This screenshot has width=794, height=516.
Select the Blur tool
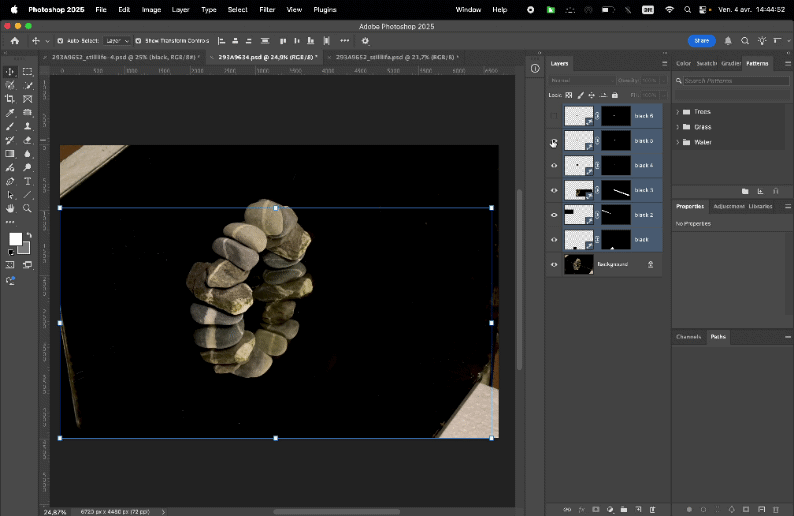coord(27,154)
